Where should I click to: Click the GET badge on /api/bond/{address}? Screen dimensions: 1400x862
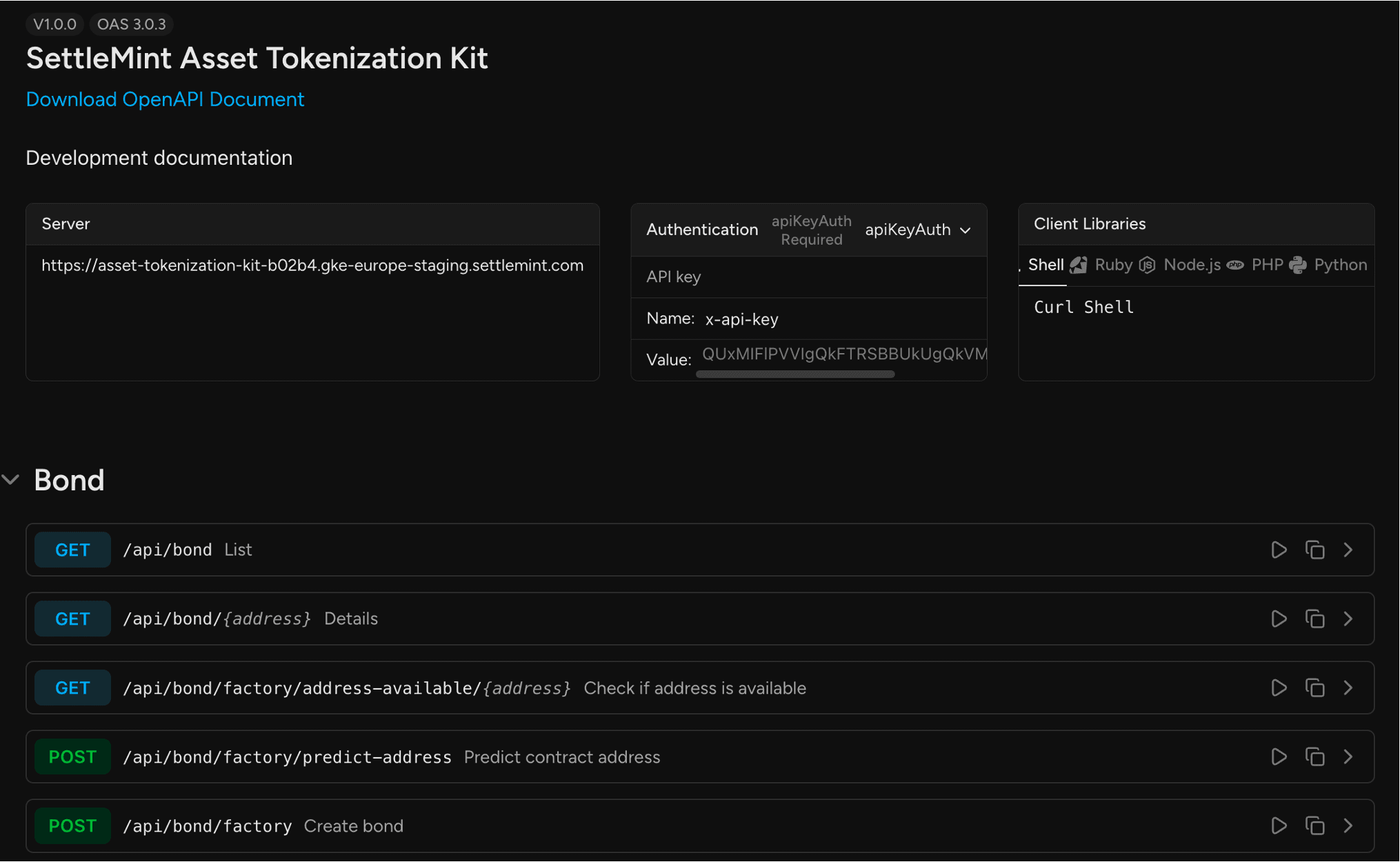(72, 619)
